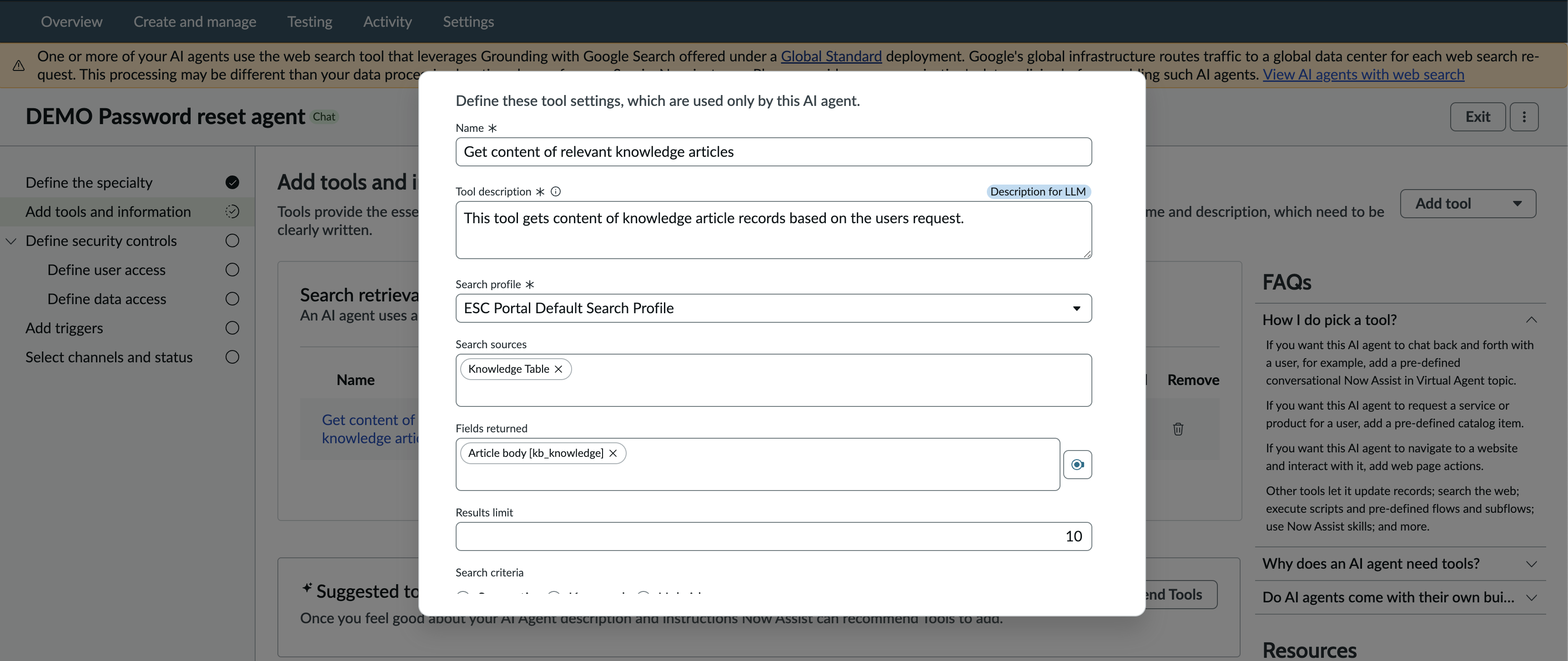This screenshot has height=661, width=1568.
Task: Delete the tool using the trash icon
Action: click(x=1178, y=429)
